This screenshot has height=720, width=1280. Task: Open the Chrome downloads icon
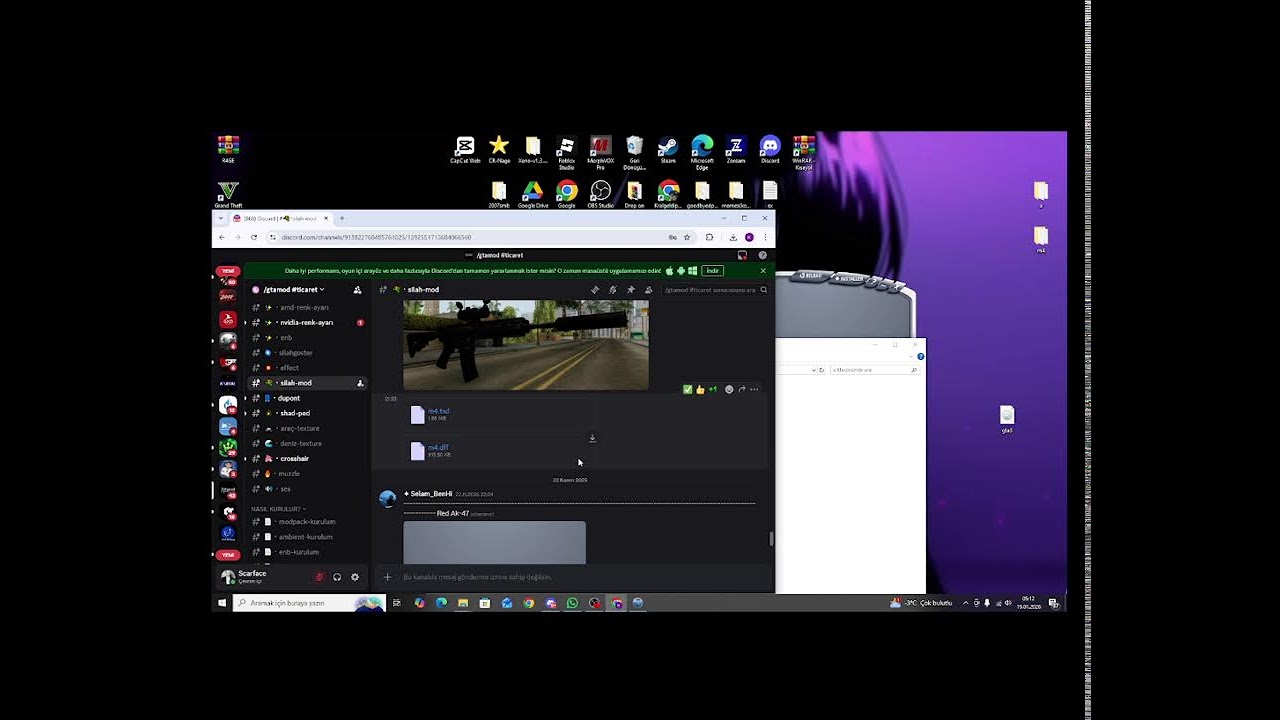click(x=733, y=237)
